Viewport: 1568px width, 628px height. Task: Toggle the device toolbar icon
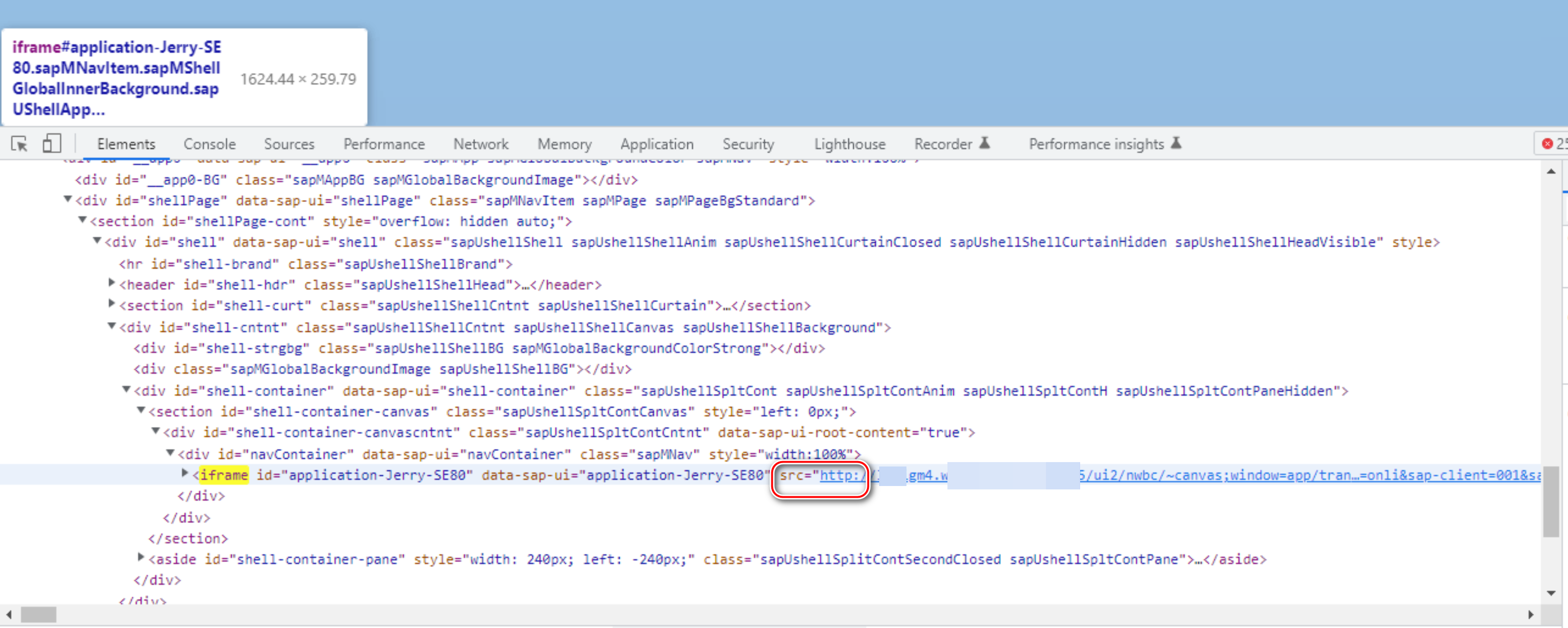(52, 144)
